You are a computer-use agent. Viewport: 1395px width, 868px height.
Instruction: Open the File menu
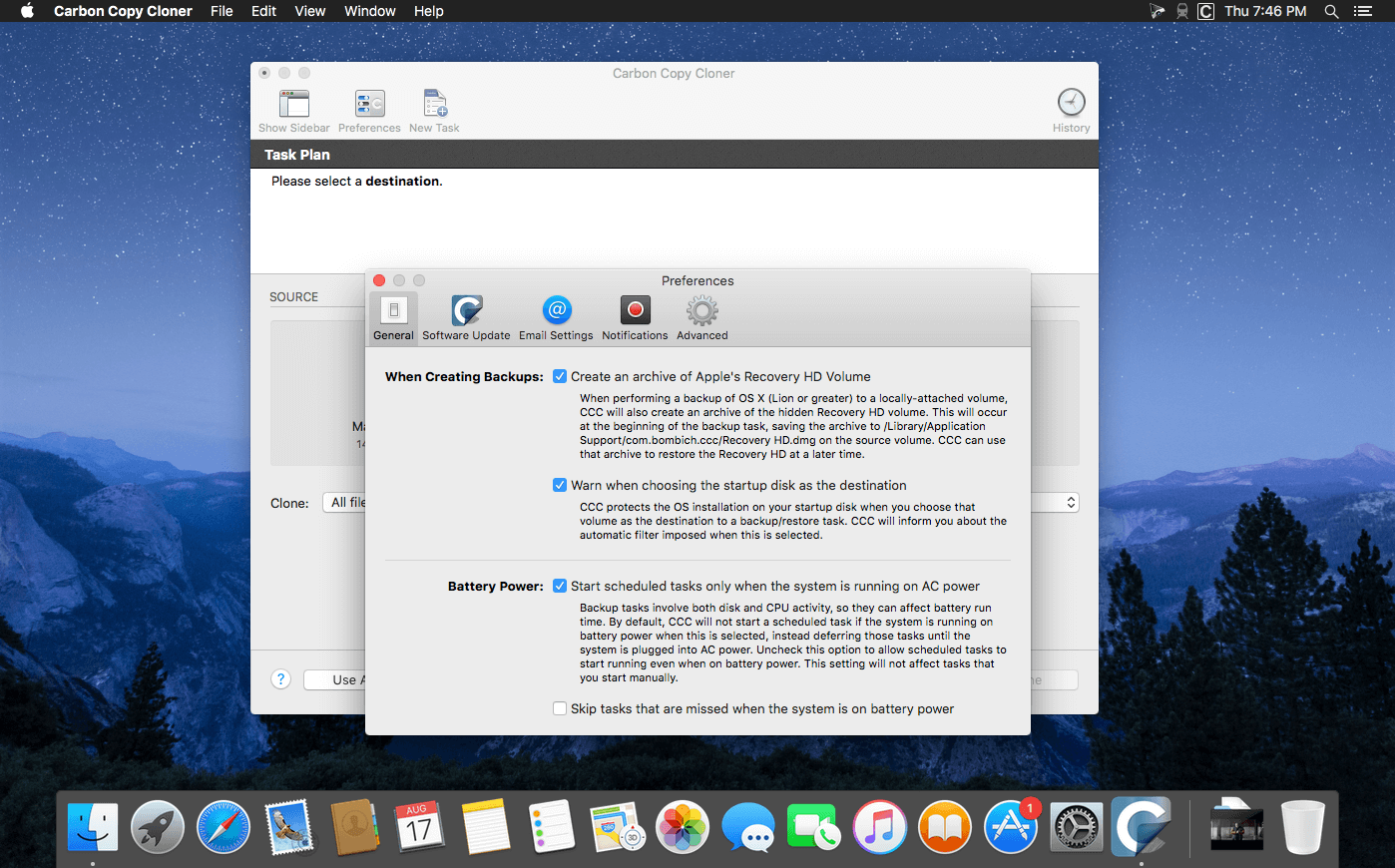pos(222,11)
